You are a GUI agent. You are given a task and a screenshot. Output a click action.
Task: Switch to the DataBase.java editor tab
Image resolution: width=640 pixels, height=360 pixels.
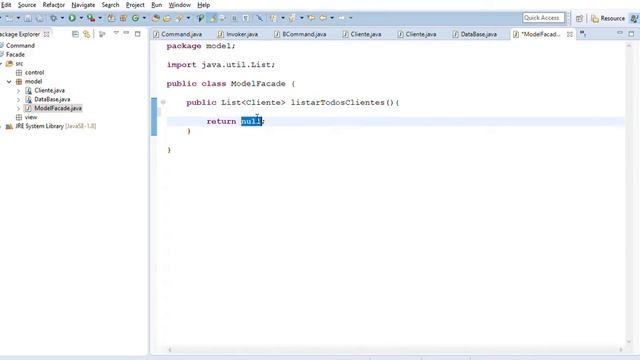475,34
